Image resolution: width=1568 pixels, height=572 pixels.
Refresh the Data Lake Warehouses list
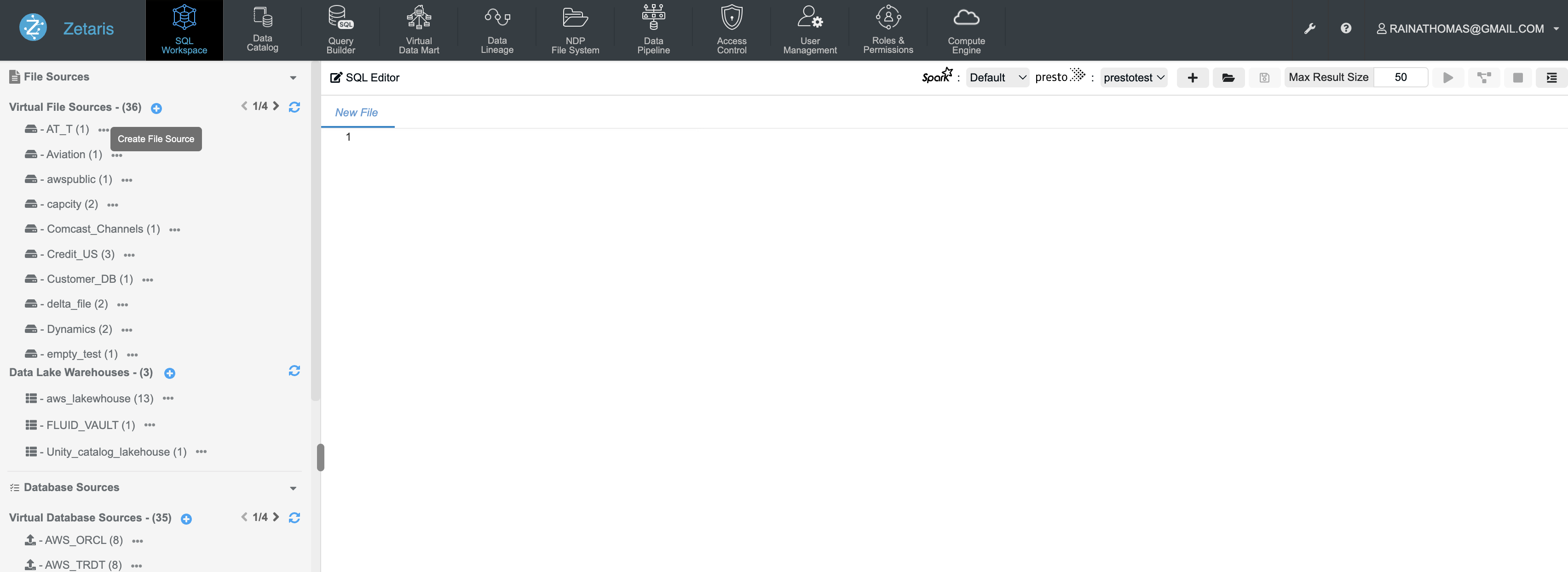pyautogui.click(x=294, y=371)
